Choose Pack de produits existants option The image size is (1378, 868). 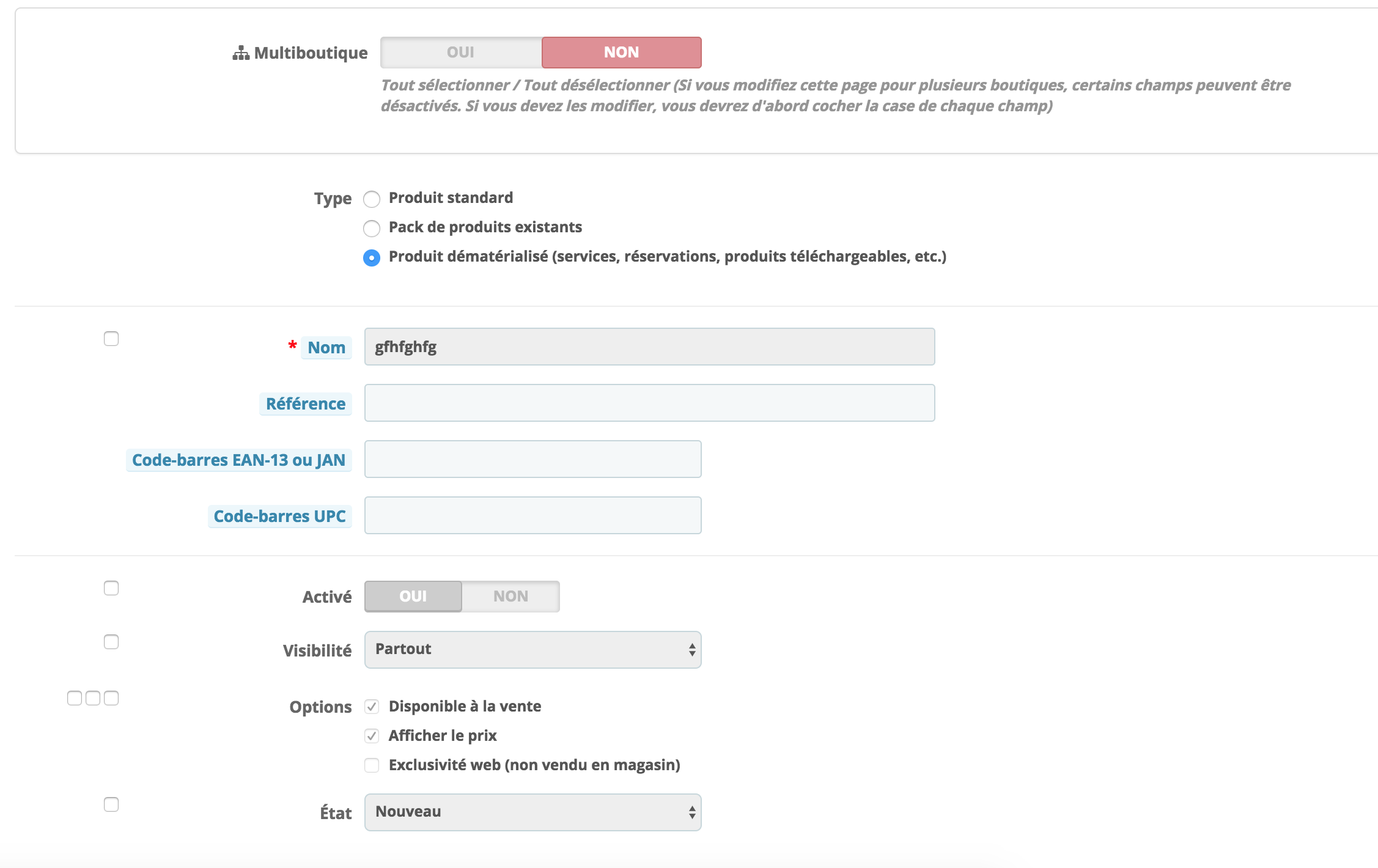coord(372,228)
